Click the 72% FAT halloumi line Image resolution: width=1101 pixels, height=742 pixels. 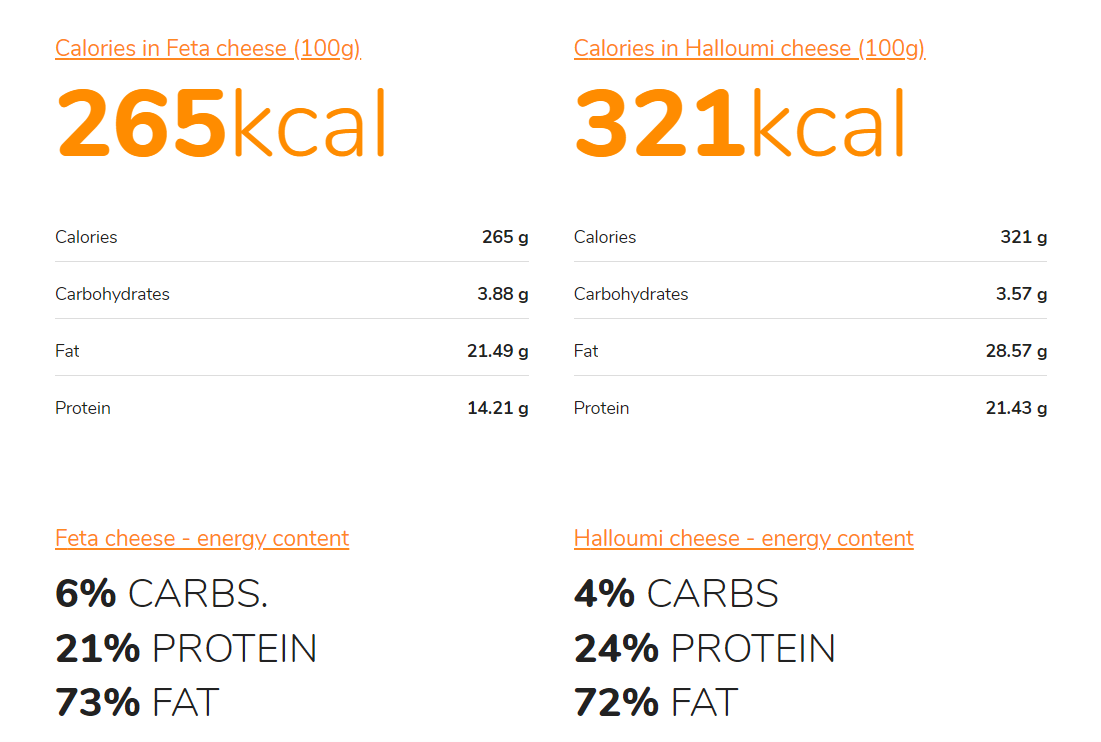[656, 702]
